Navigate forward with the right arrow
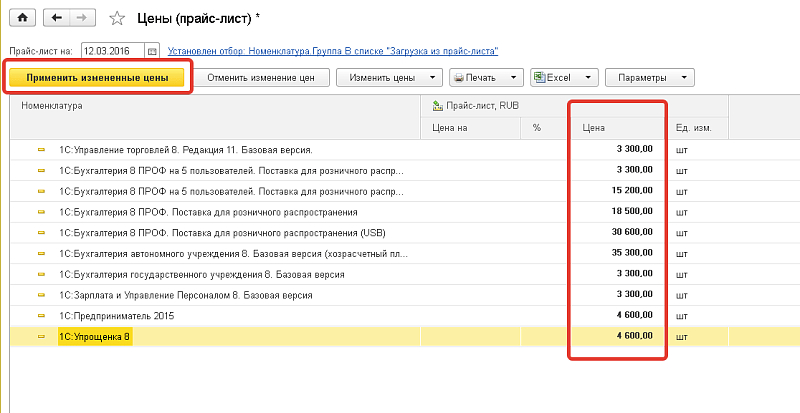800x413 pixels. coord(82,18)
